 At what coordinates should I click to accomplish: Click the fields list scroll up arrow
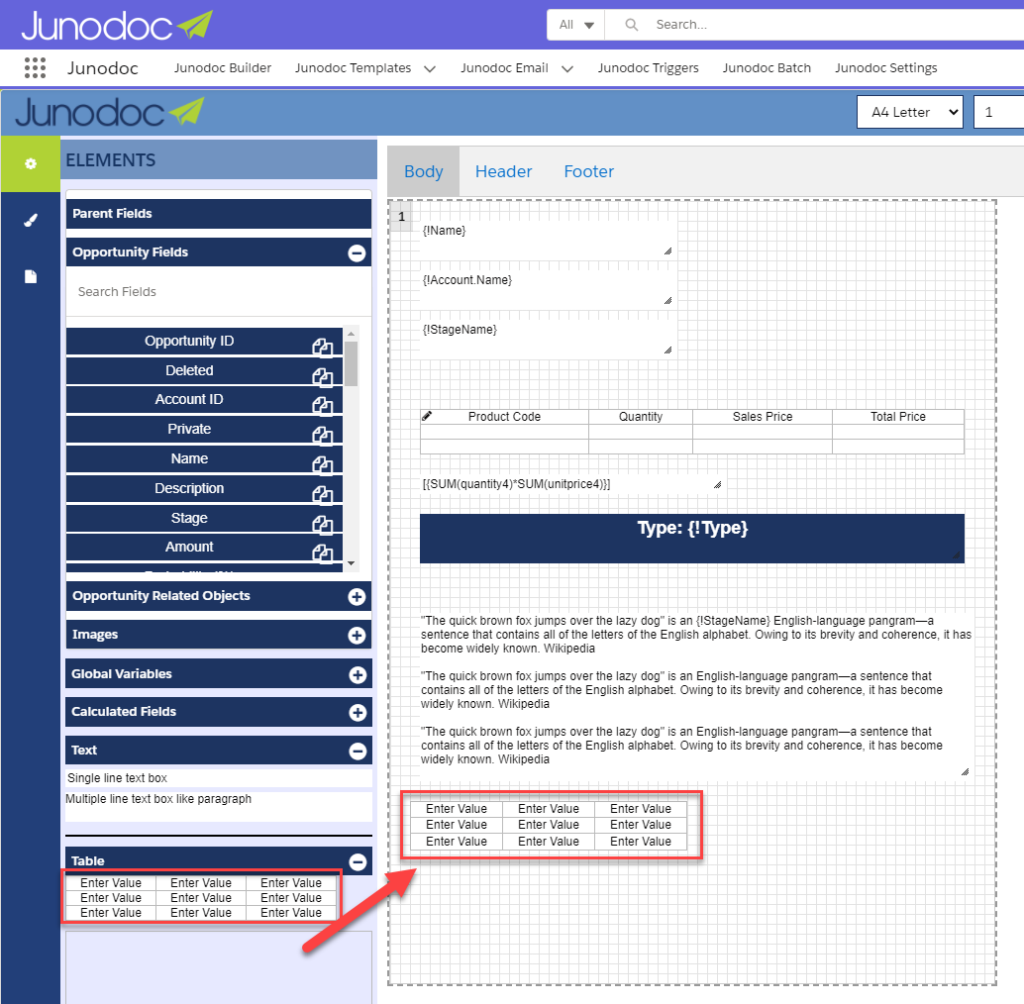click(351, 333)
